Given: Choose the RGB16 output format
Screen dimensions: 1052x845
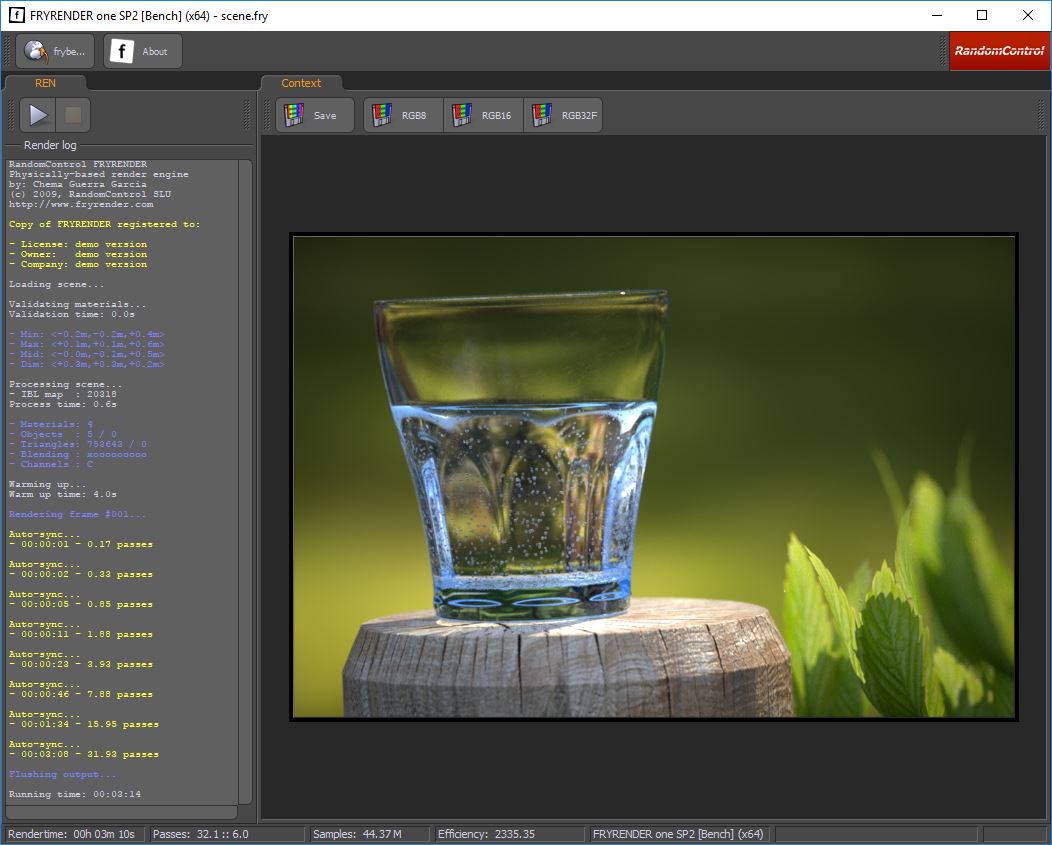Looking at the screenshot, I should (483, 115).
